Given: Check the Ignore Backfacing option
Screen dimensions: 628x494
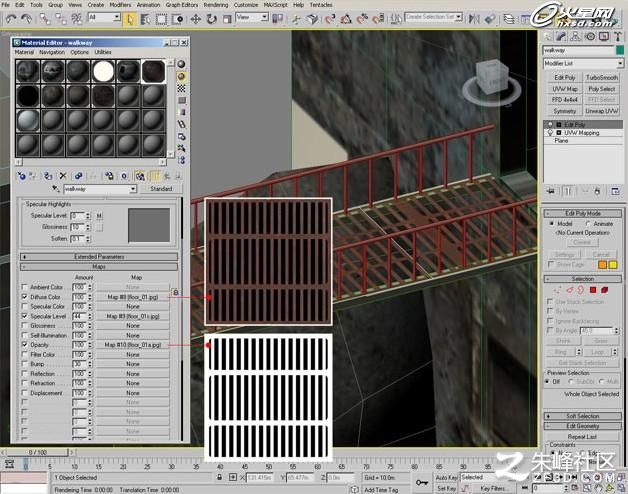Looking at the screenshot, I should point(550,321).
